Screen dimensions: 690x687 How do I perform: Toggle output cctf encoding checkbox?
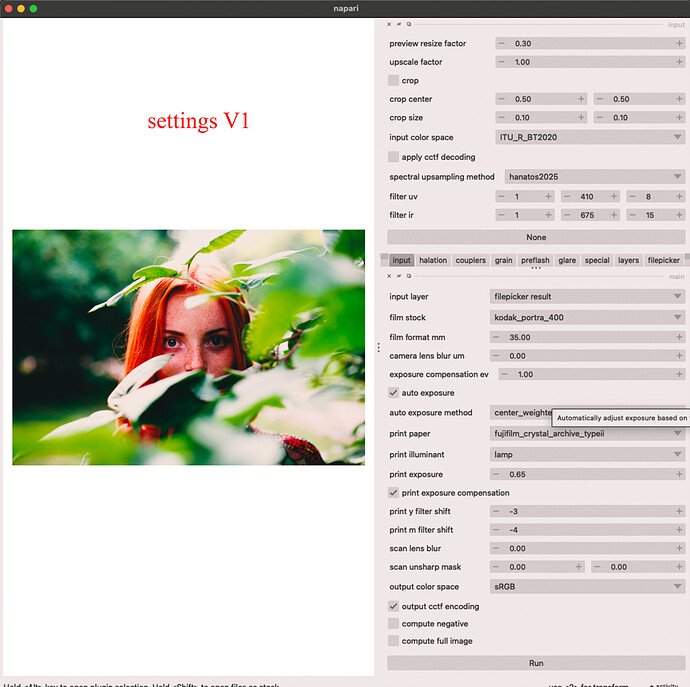pyautogui.click(x=393, y=606)
